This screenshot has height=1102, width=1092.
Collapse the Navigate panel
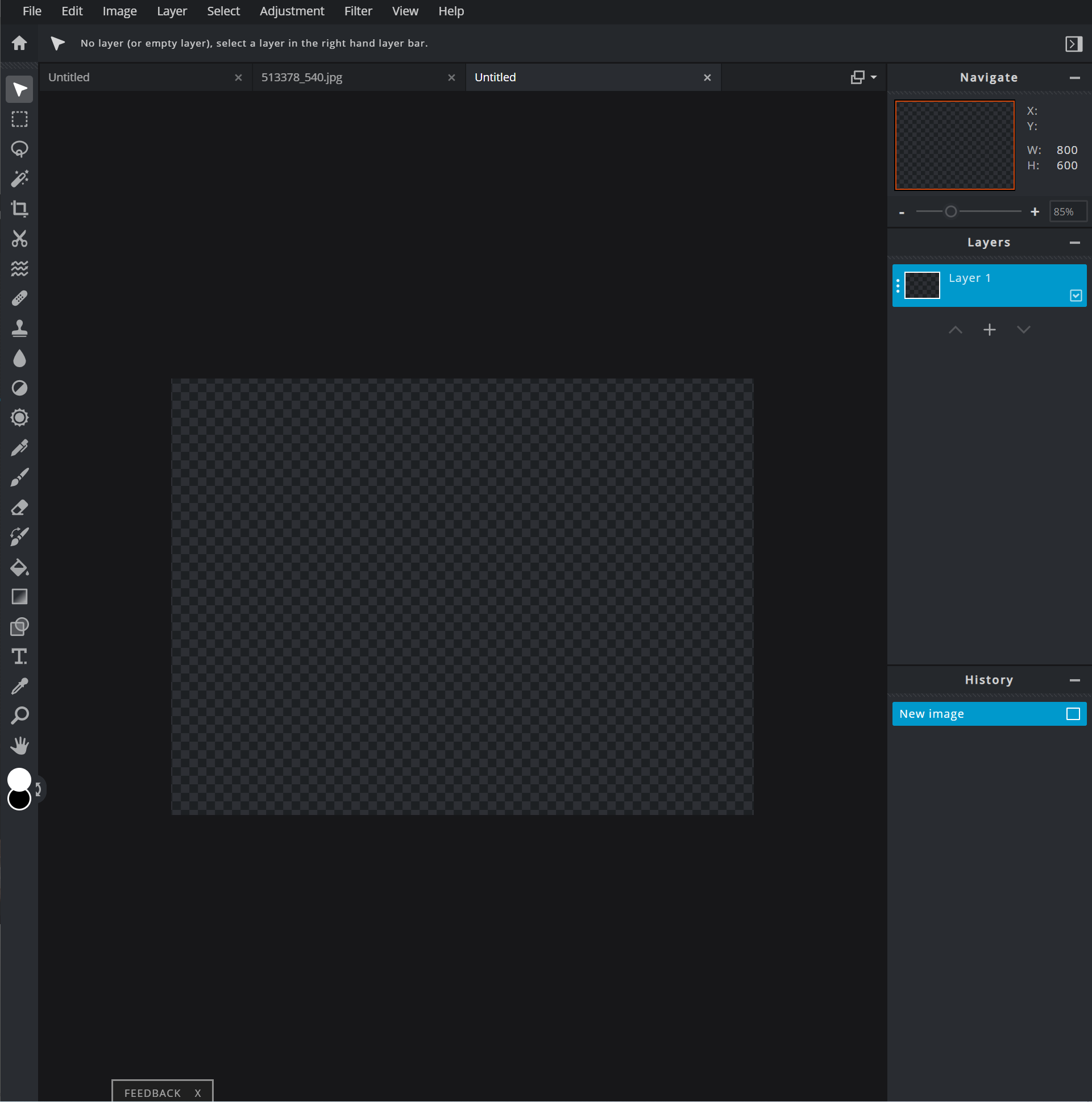(1074, 77)
